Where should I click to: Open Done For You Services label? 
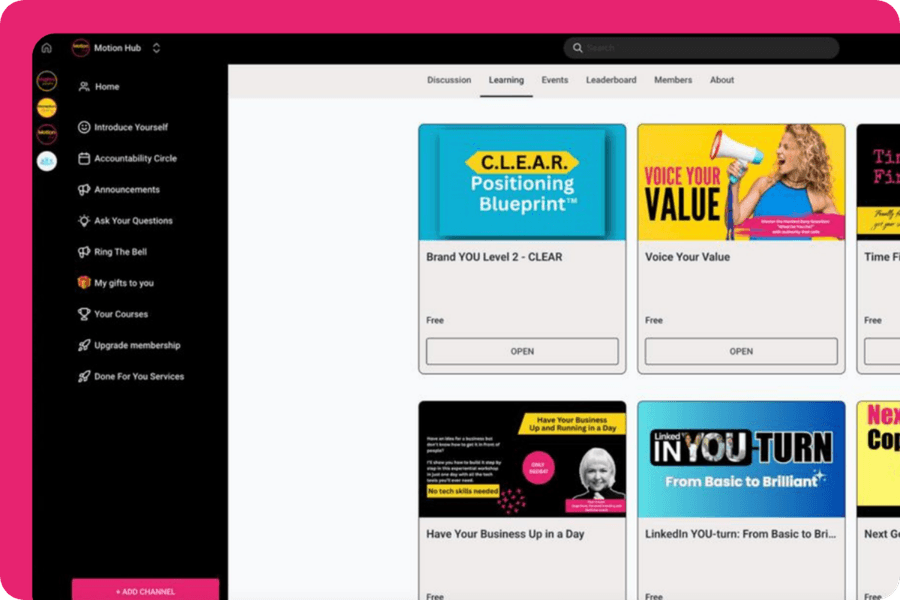[139, 377]
